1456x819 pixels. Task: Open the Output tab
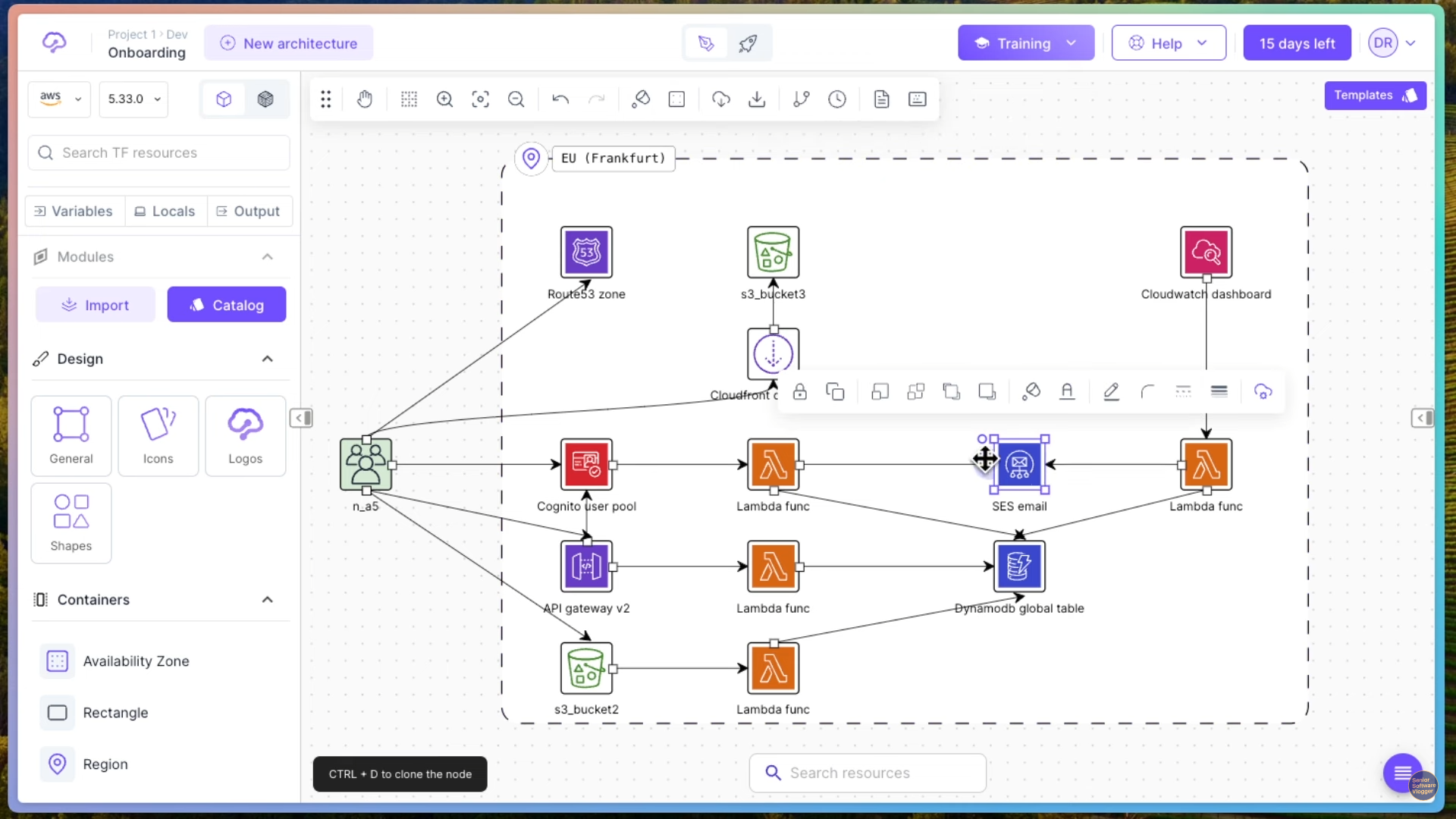(249, 211)
